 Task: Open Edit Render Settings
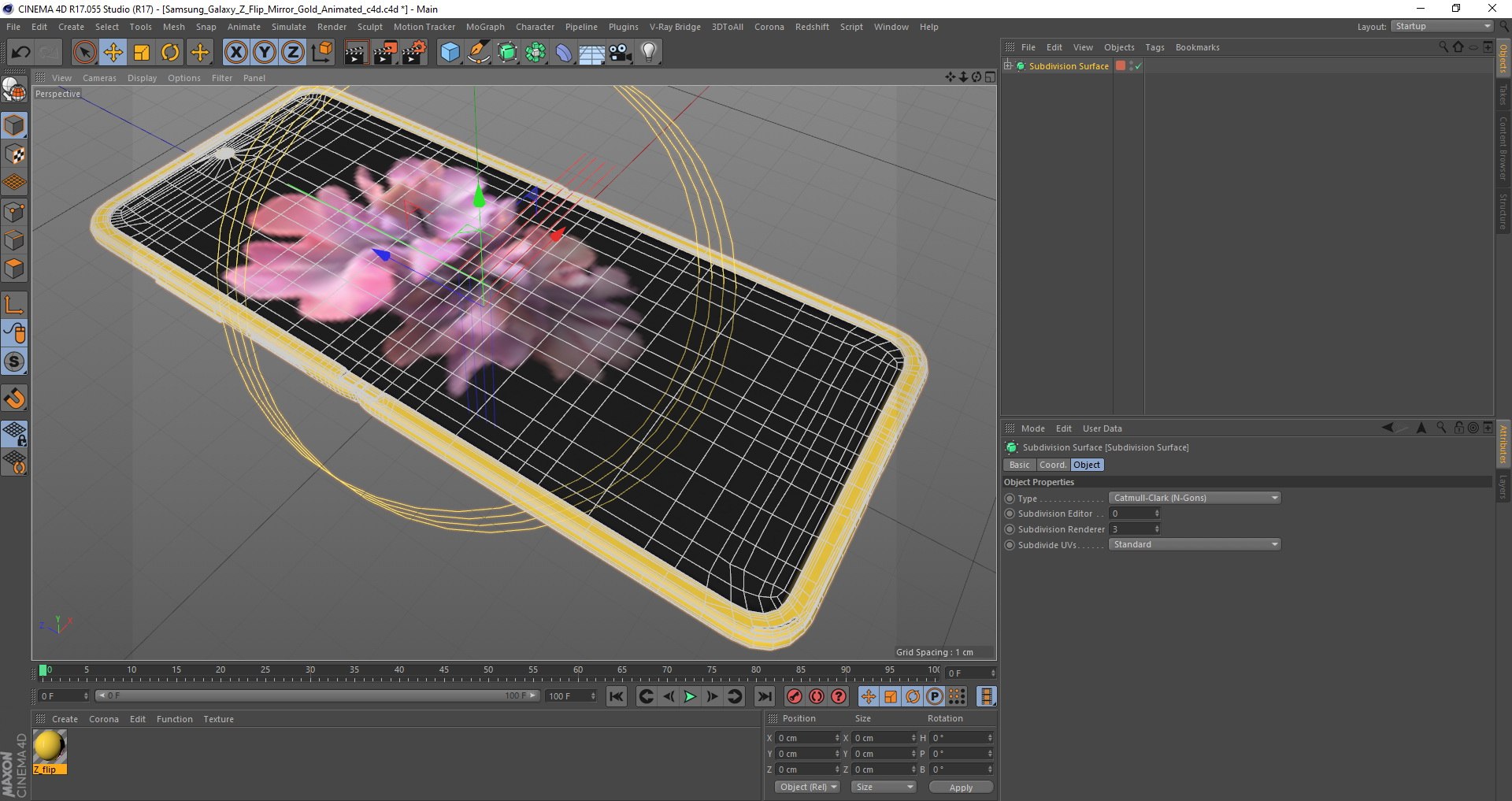[414, 53]
